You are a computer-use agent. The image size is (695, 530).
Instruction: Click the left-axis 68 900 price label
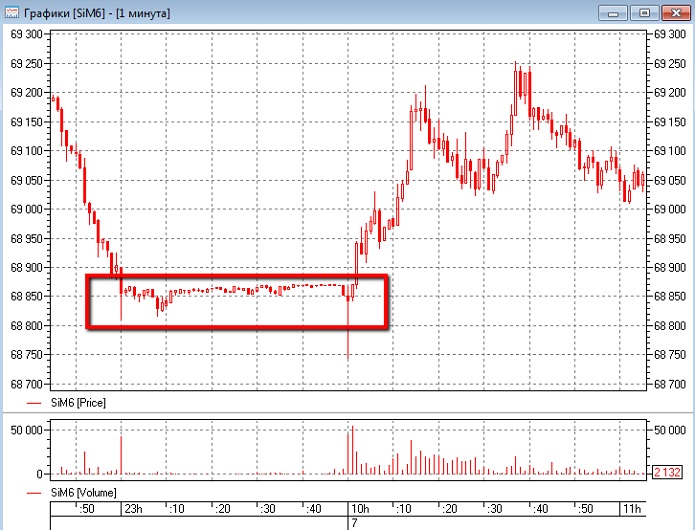click(27, 268)
